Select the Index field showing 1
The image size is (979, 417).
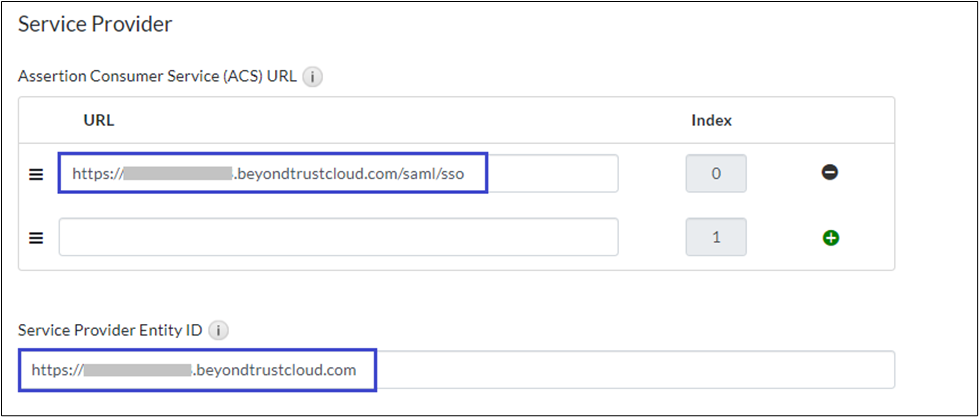(716, 238)
